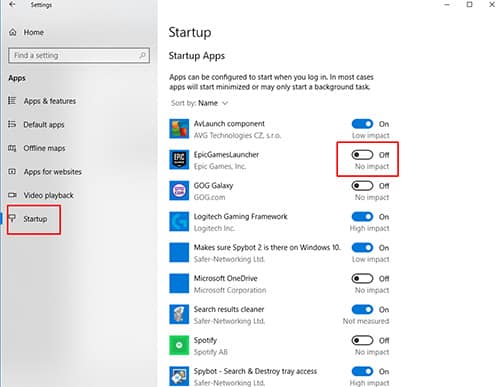Enable Microsoft OneDrive startup toggle
Image resolution: width=500 pixels, height=387 pixels.
coord(362,278)
